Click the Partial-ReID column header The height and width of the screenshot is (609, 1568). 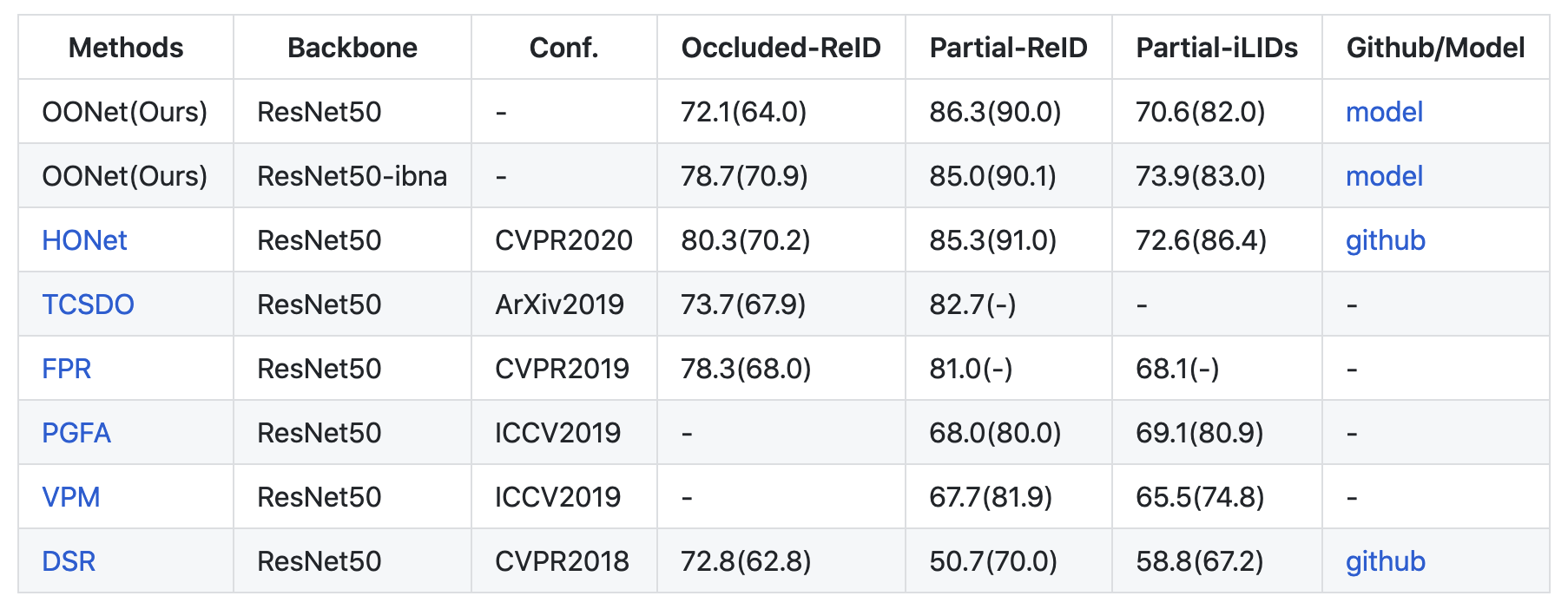point(1008,48)
